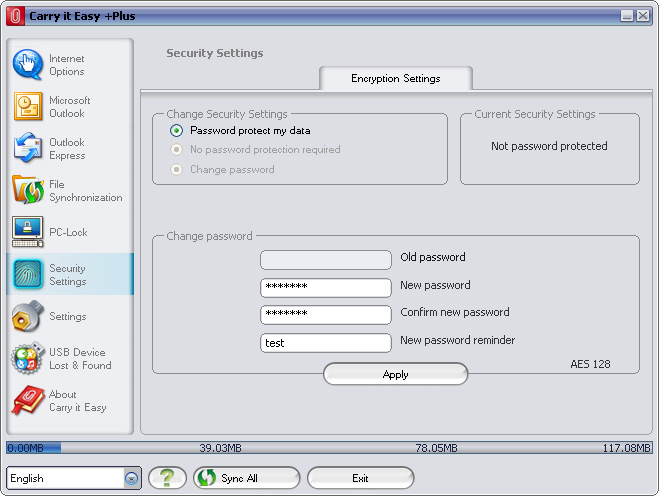The image size is (659, 496).
Task: Click the 78.05MB capacity marker
Action: coord(436,448)
